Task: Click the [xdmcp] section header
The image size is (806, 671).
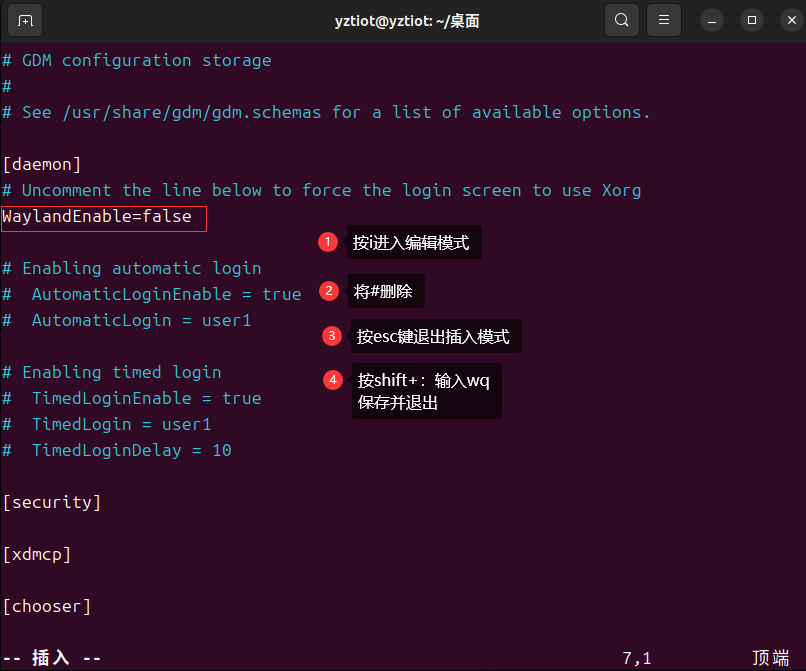Action: 36,554
